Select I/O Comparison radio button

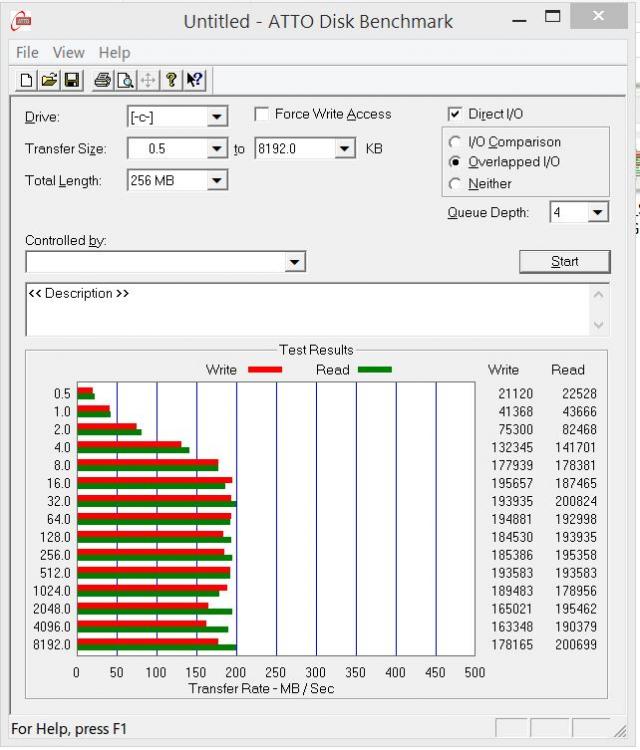pyautogui.click(x=454, y=142)
